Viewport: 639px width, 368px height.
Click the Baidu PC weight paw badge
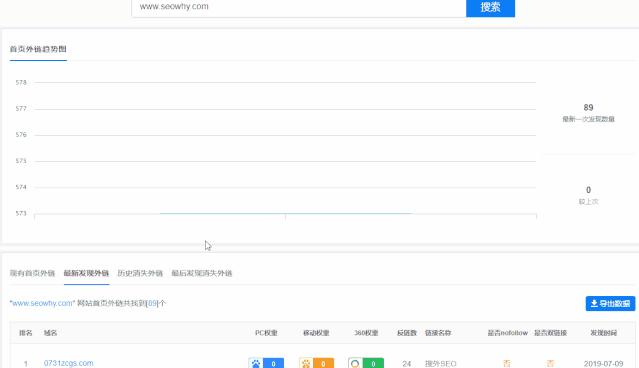(x=266, y=364)
